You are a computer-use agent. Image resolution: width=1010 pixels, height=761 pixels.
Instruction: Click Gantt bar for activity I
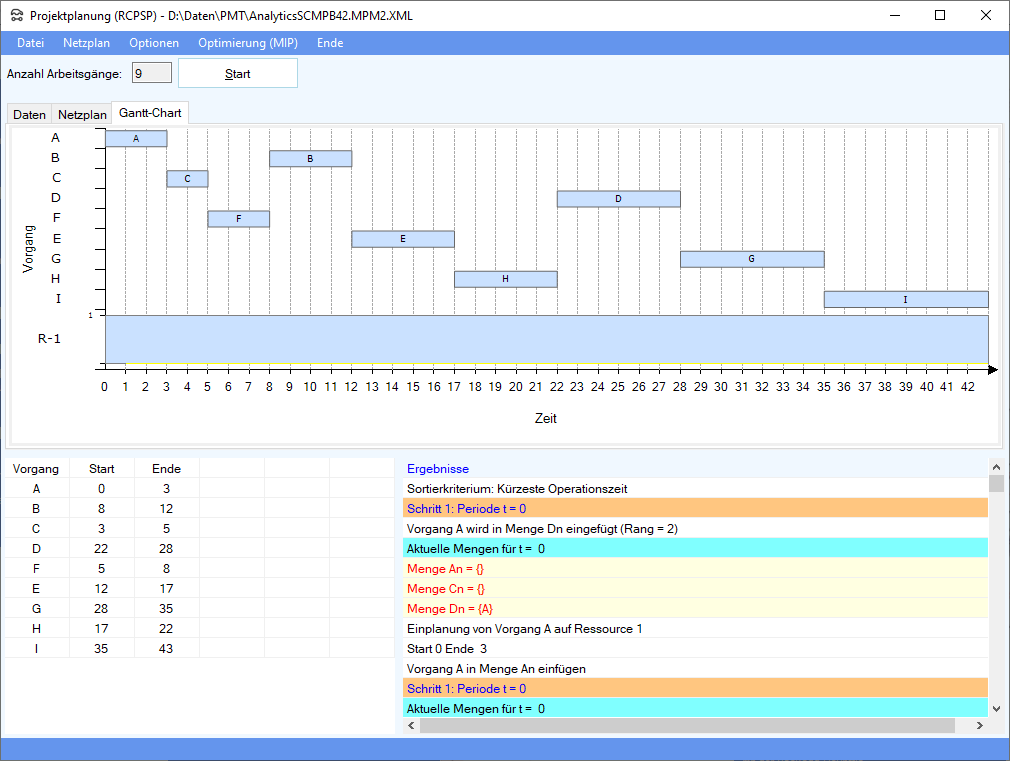(x=905, y=299)
